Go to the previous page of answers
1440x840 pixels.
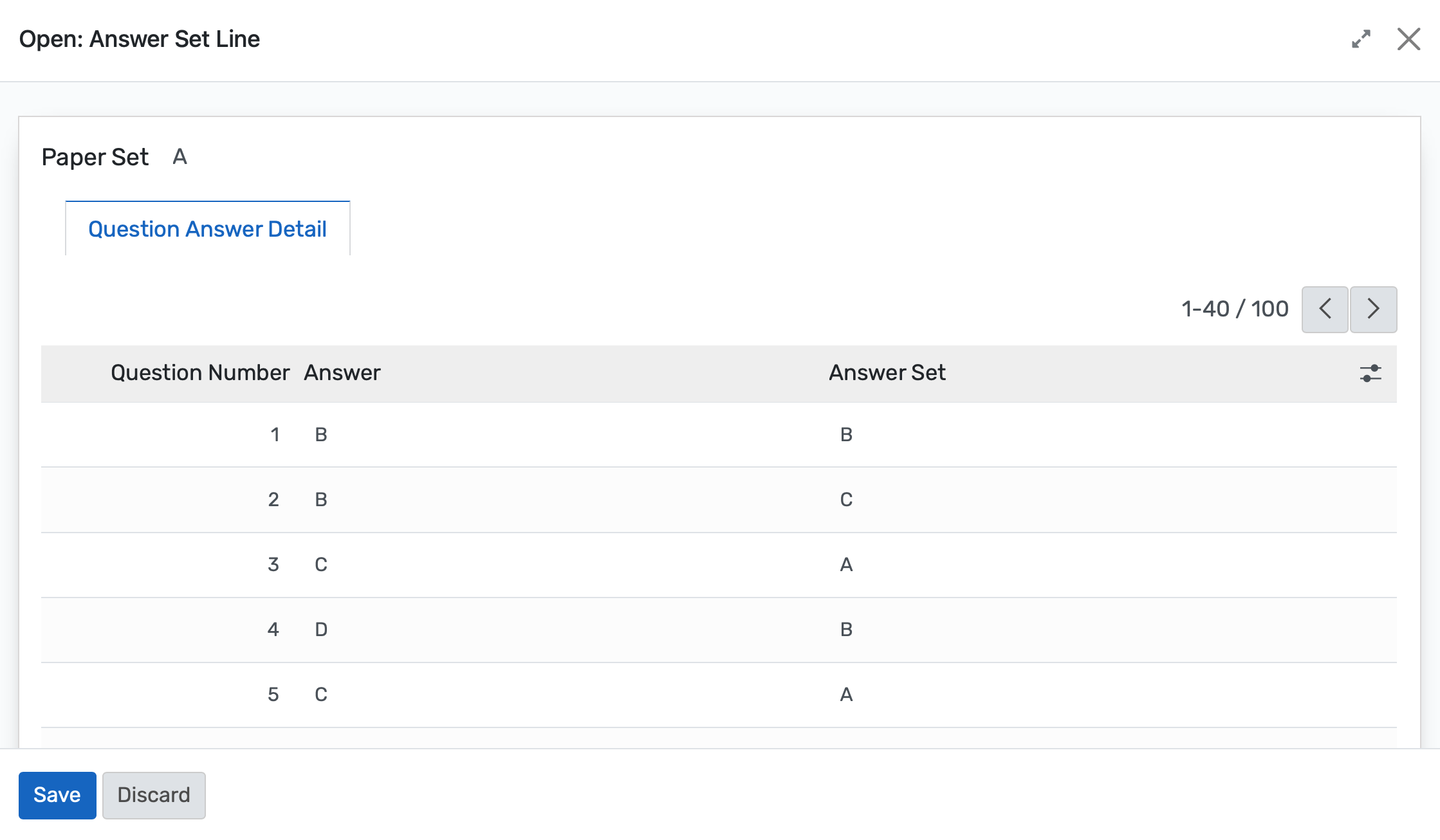1325,309
